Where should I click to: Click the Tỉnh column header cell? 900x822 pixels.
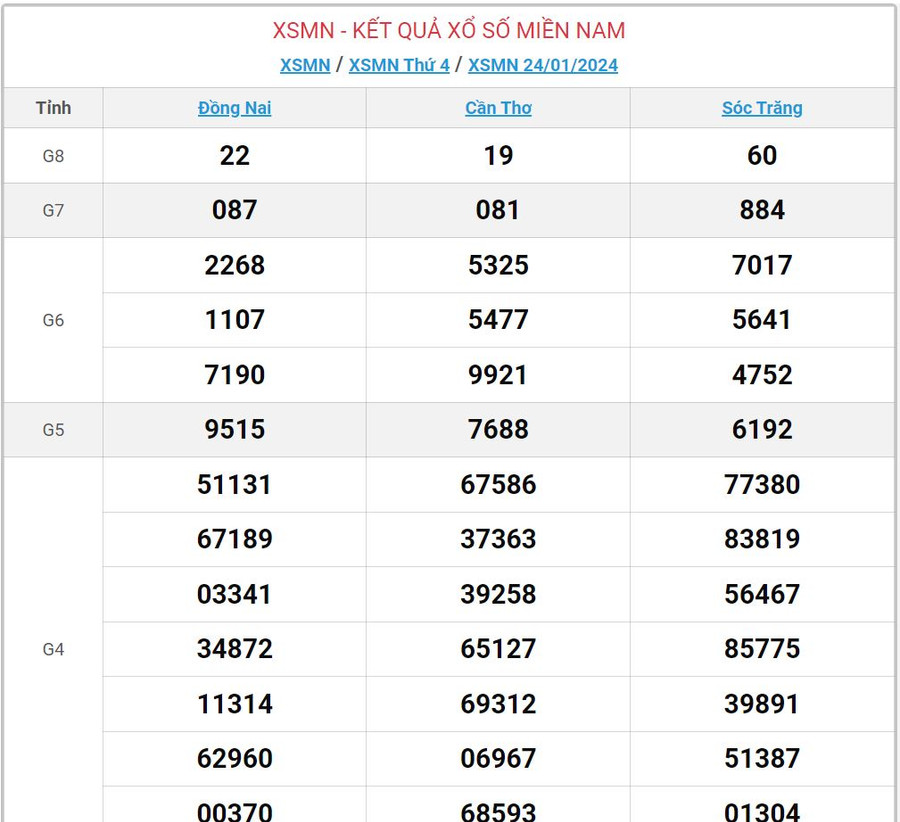tap(53, 108)
